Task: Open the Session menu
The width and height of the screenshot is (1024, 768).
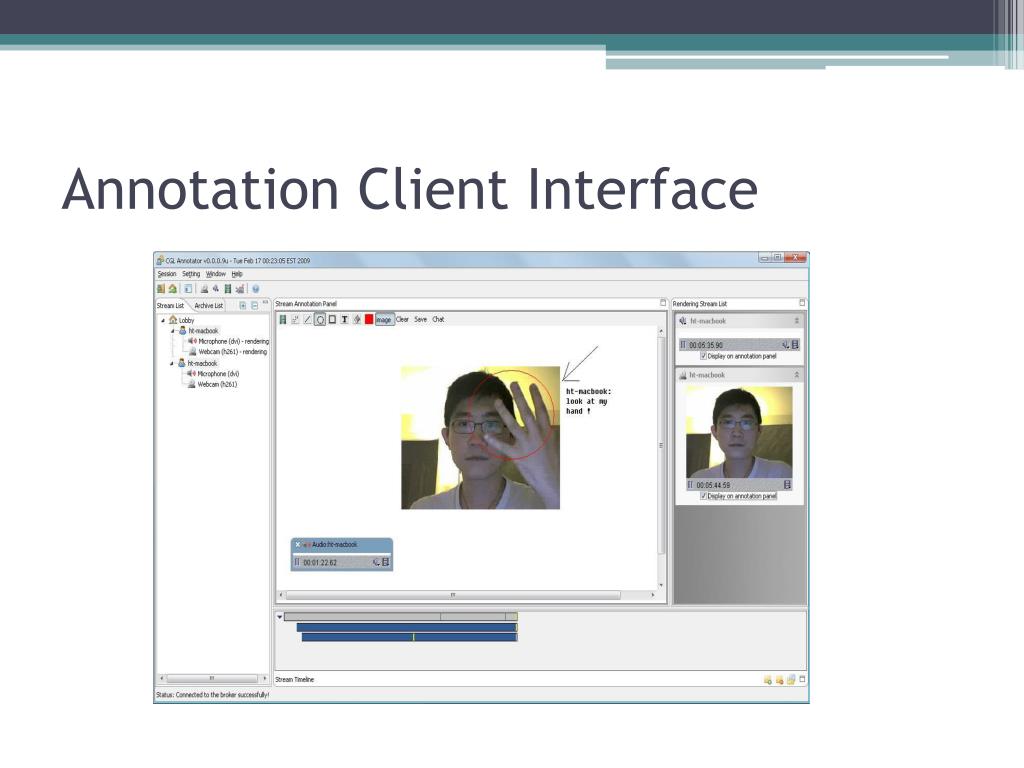Action: [x=167, y=274]
